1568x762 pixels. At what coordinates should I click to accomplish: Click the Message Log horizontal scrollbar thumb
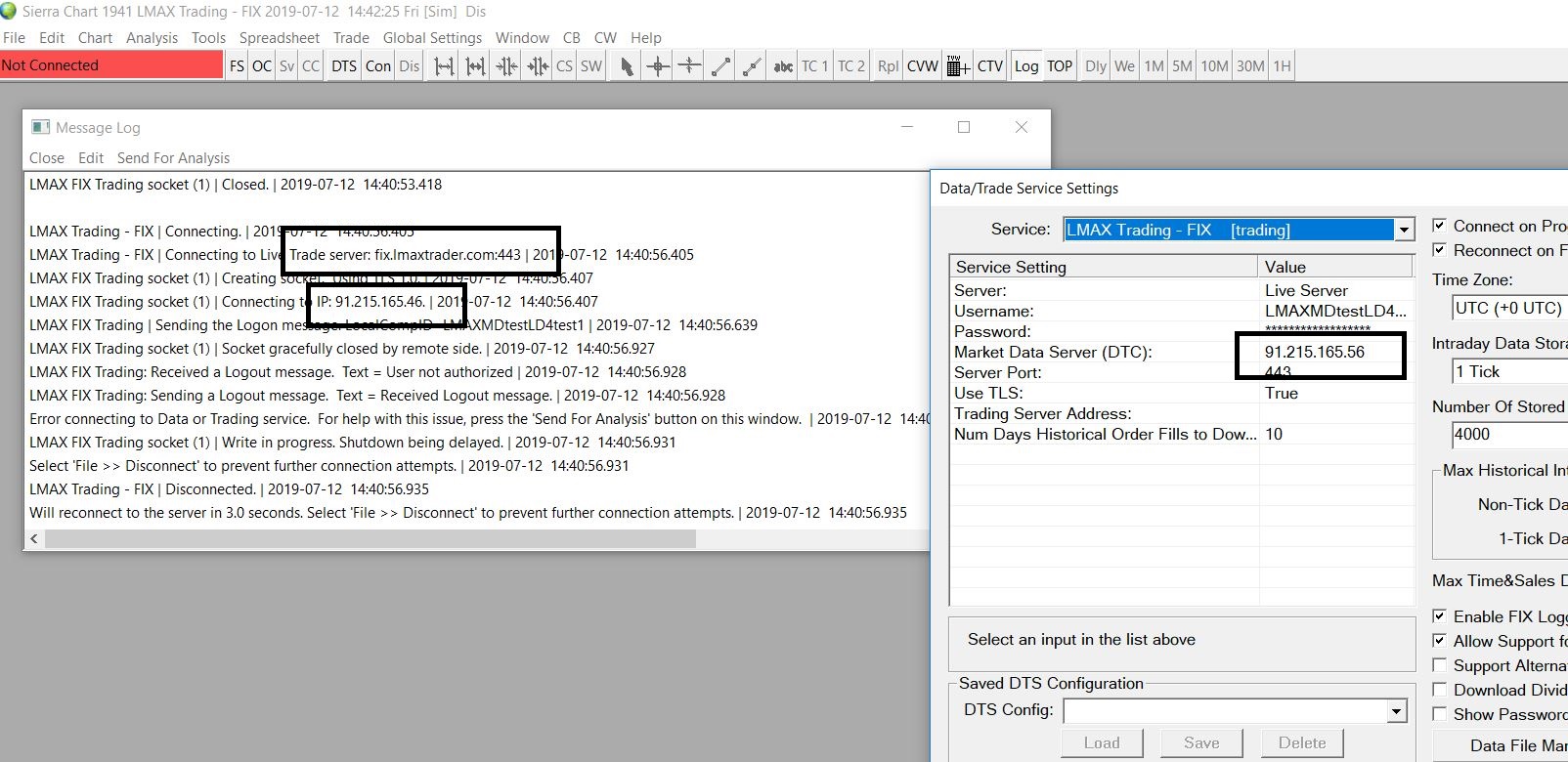(370, 539)
